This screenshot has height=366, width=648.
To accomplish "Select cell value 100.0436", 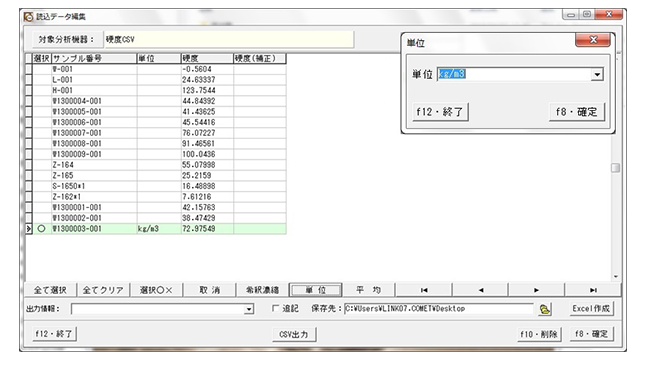I will click(207, 154).
